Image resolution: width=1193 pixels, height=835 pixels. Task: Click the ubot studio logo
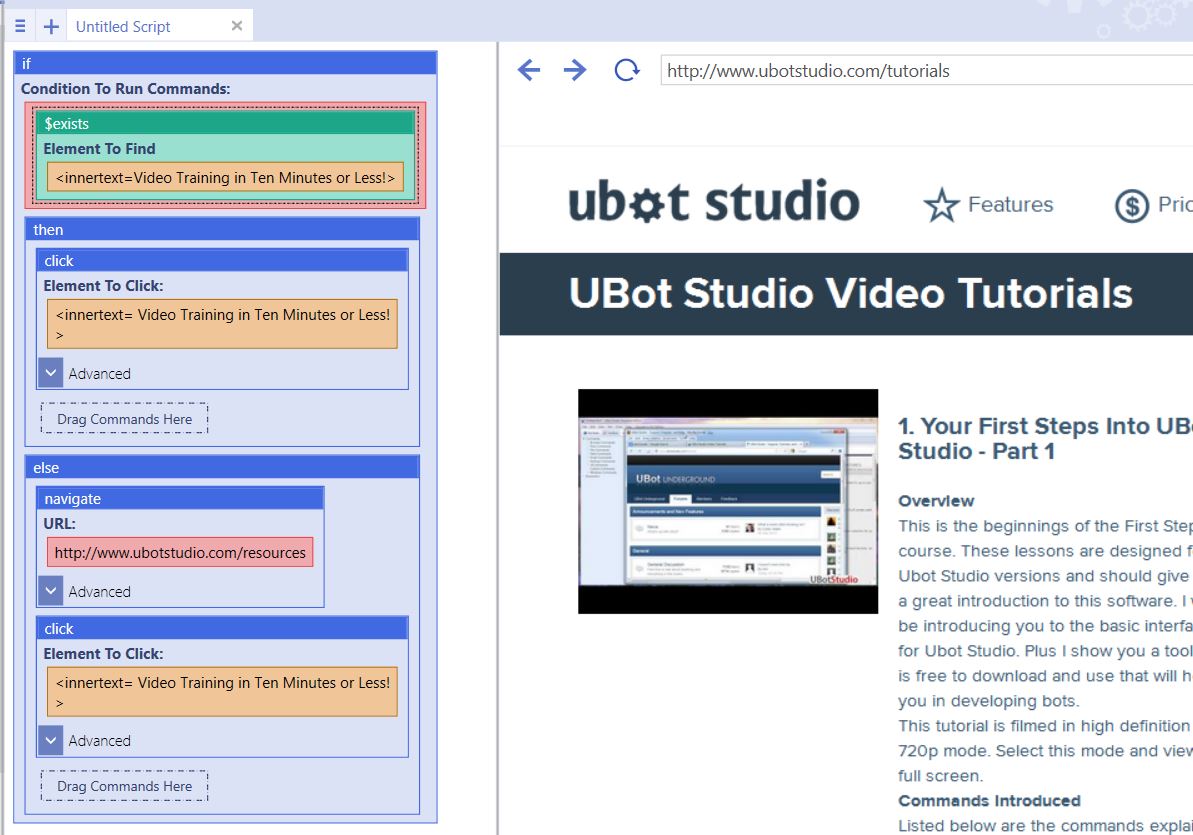pyautogui.click(x=714, y=202)
